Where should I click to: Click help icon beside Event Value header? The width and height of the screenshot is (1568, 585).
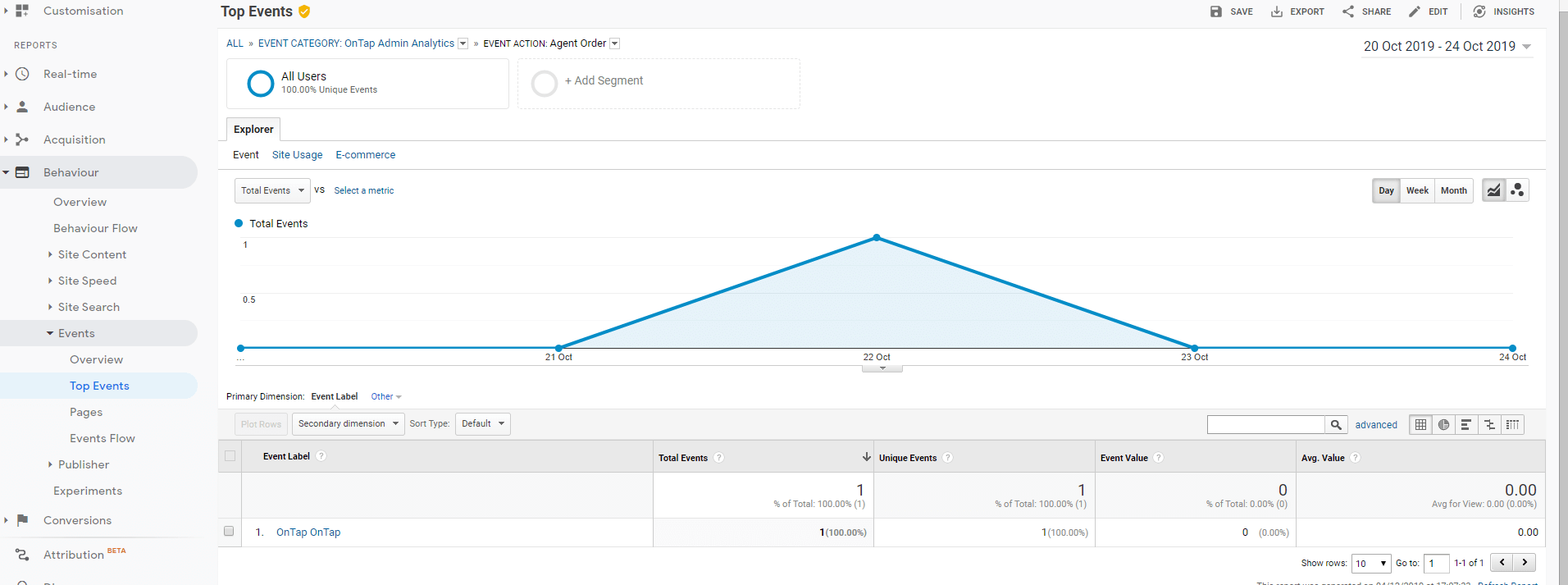tap(1159, 458)
